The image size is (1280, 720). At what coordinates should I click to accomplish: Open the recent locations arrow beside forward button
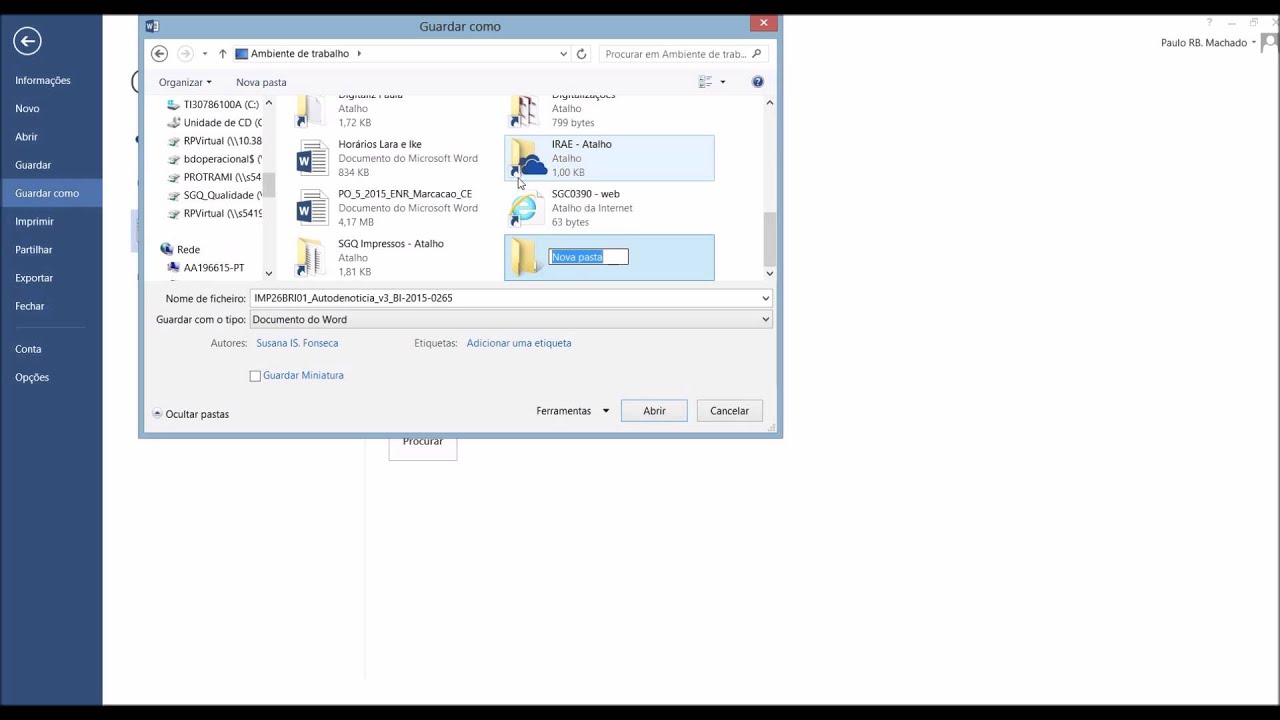pyautogui.click(x=205, y=54)
